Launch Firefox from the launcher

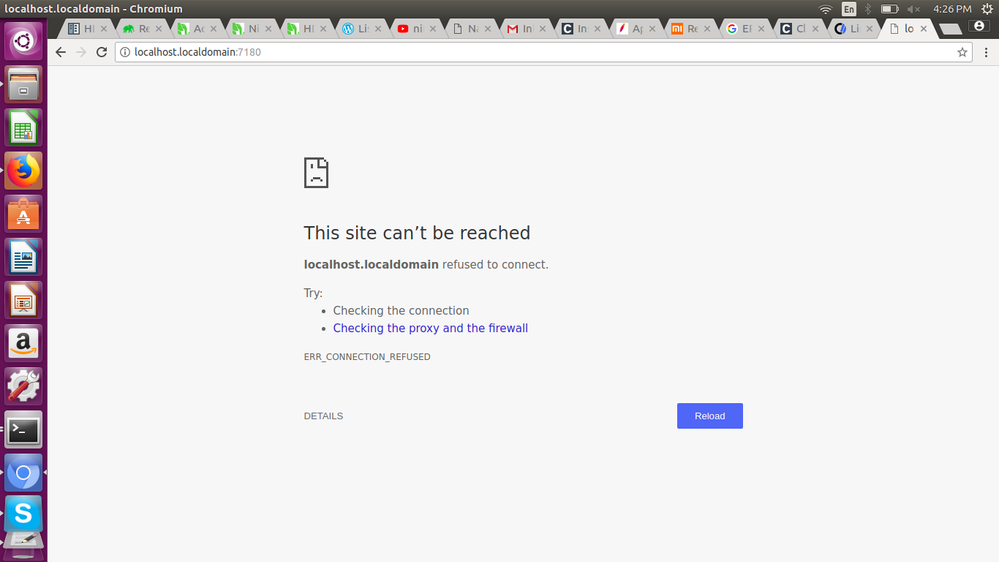click(x=24, y=171)
